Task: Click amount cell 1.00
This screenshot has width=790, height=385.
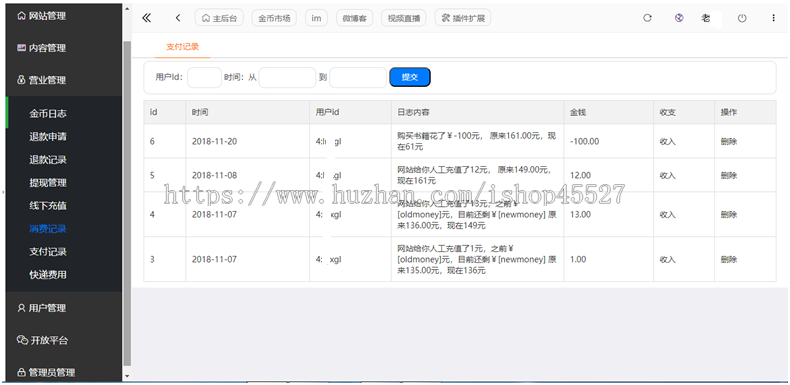Action: tap(578, 260)
